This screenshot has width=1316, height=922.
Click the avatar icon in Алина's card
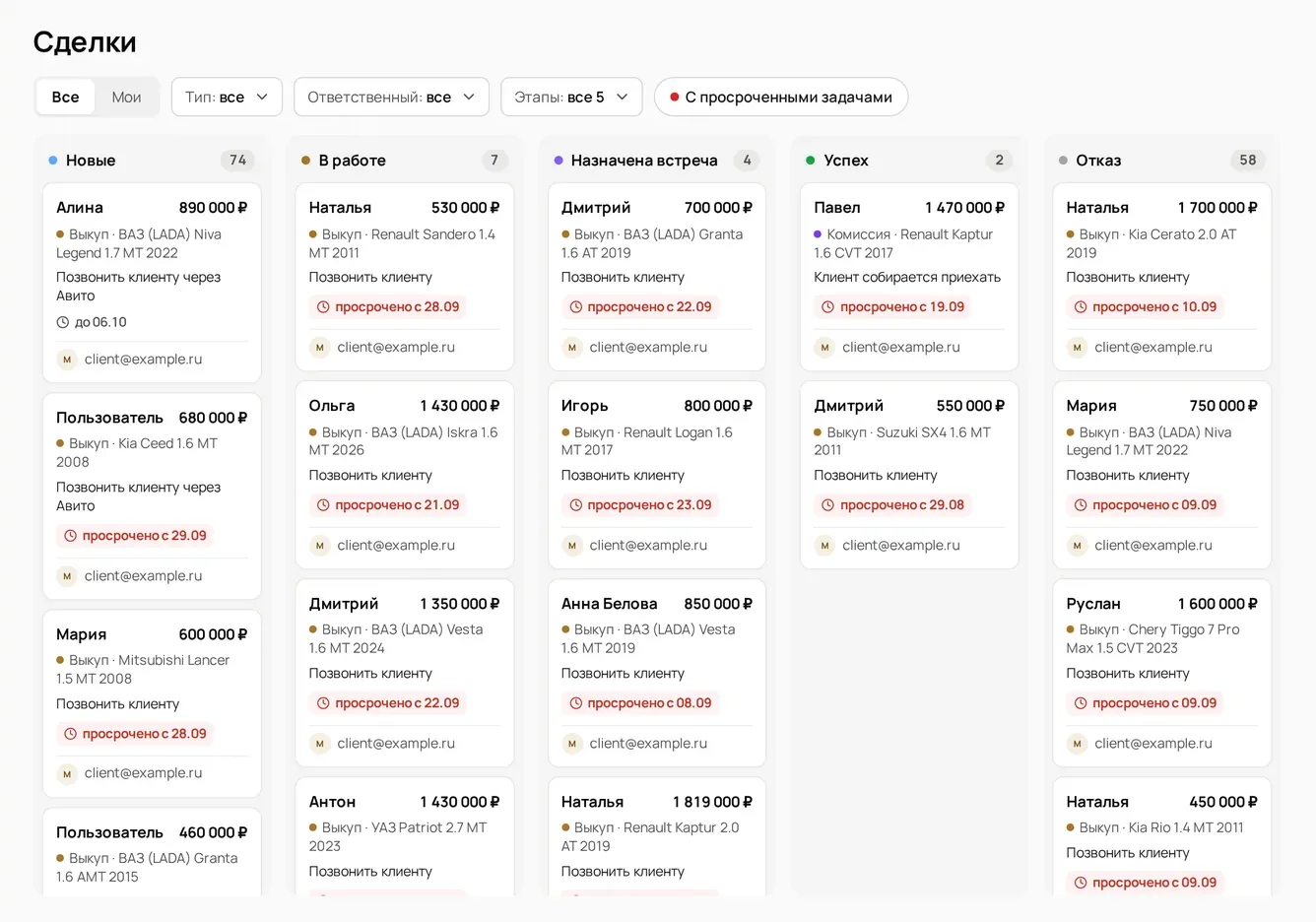tap(67, 360)
